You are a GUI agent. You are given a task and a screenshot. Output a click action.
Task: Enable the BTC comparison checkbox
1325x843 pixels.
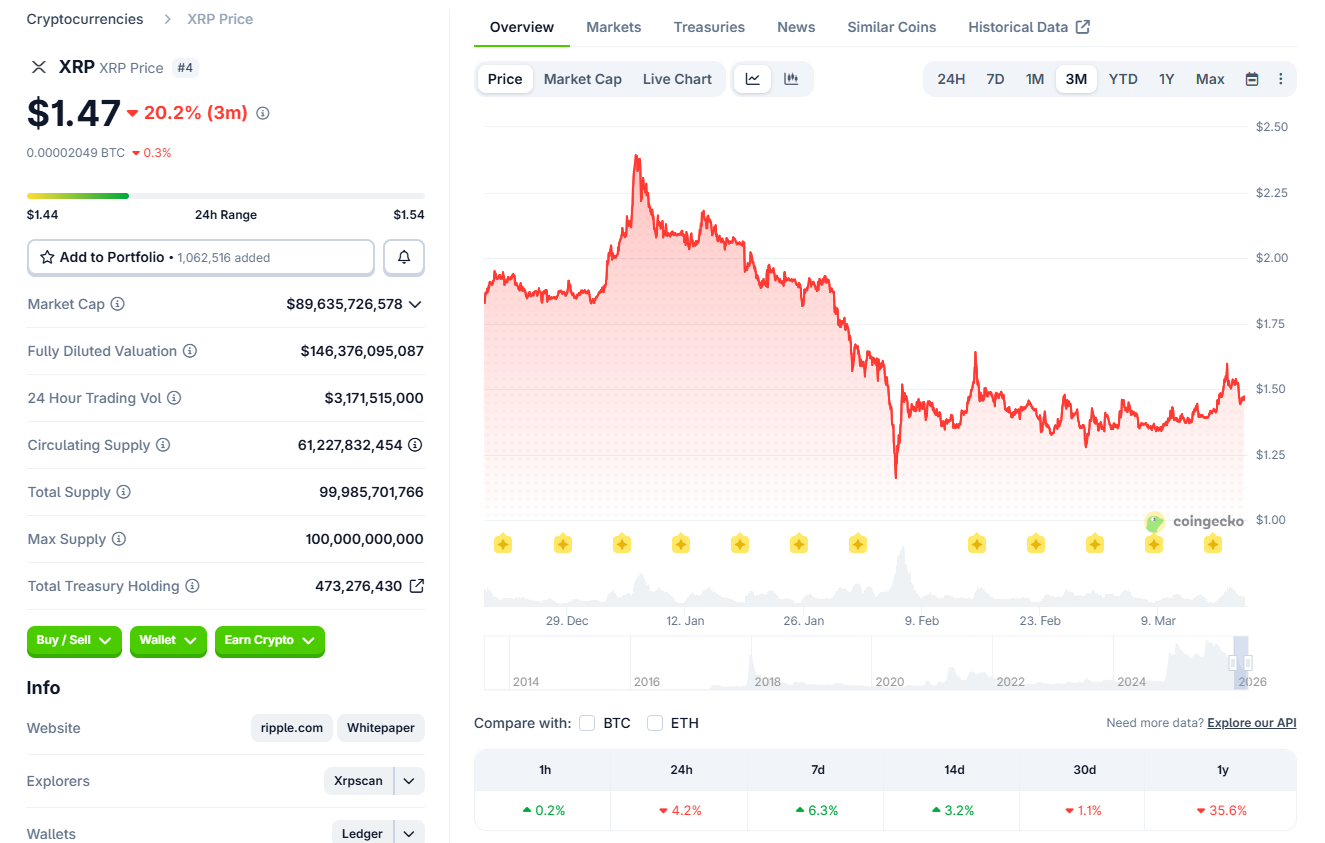coord(587,722)
